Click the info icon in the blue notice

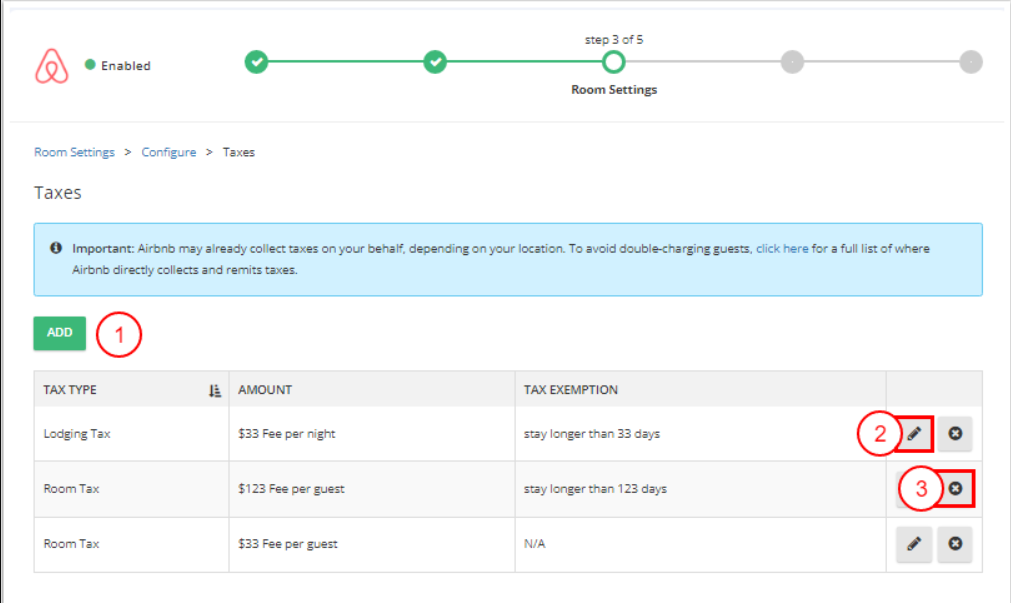point(57,248)
